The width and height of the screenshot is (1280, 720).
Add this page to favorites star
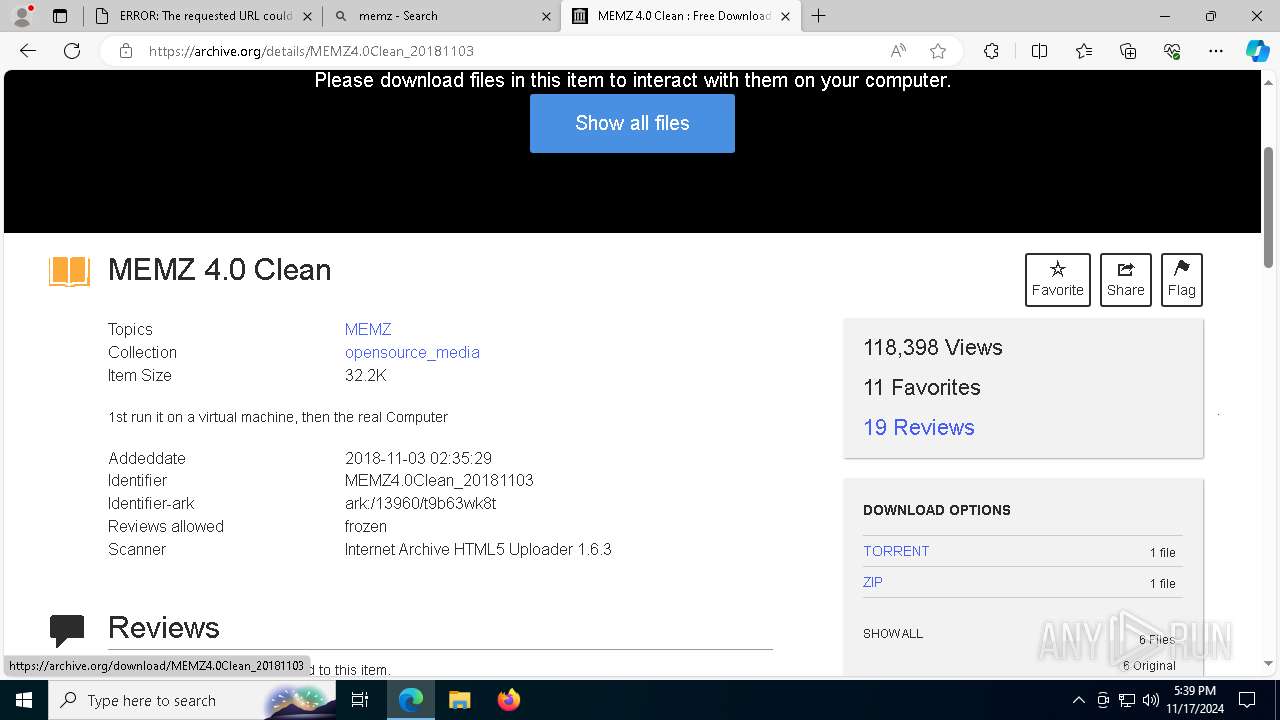tap(937, 51)
